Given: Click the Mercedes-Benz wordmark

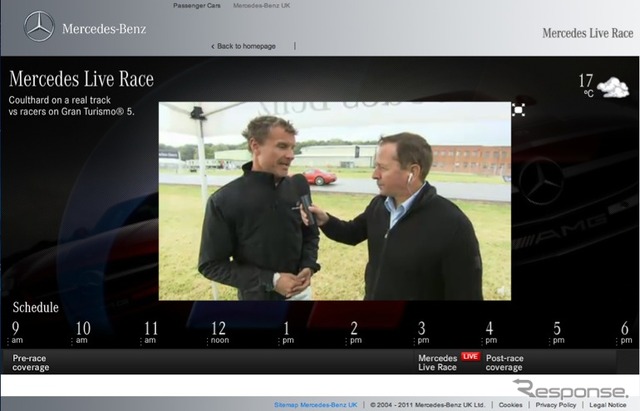Looking at the screenshot, I should pyautogui.click(x=104, y=29).
